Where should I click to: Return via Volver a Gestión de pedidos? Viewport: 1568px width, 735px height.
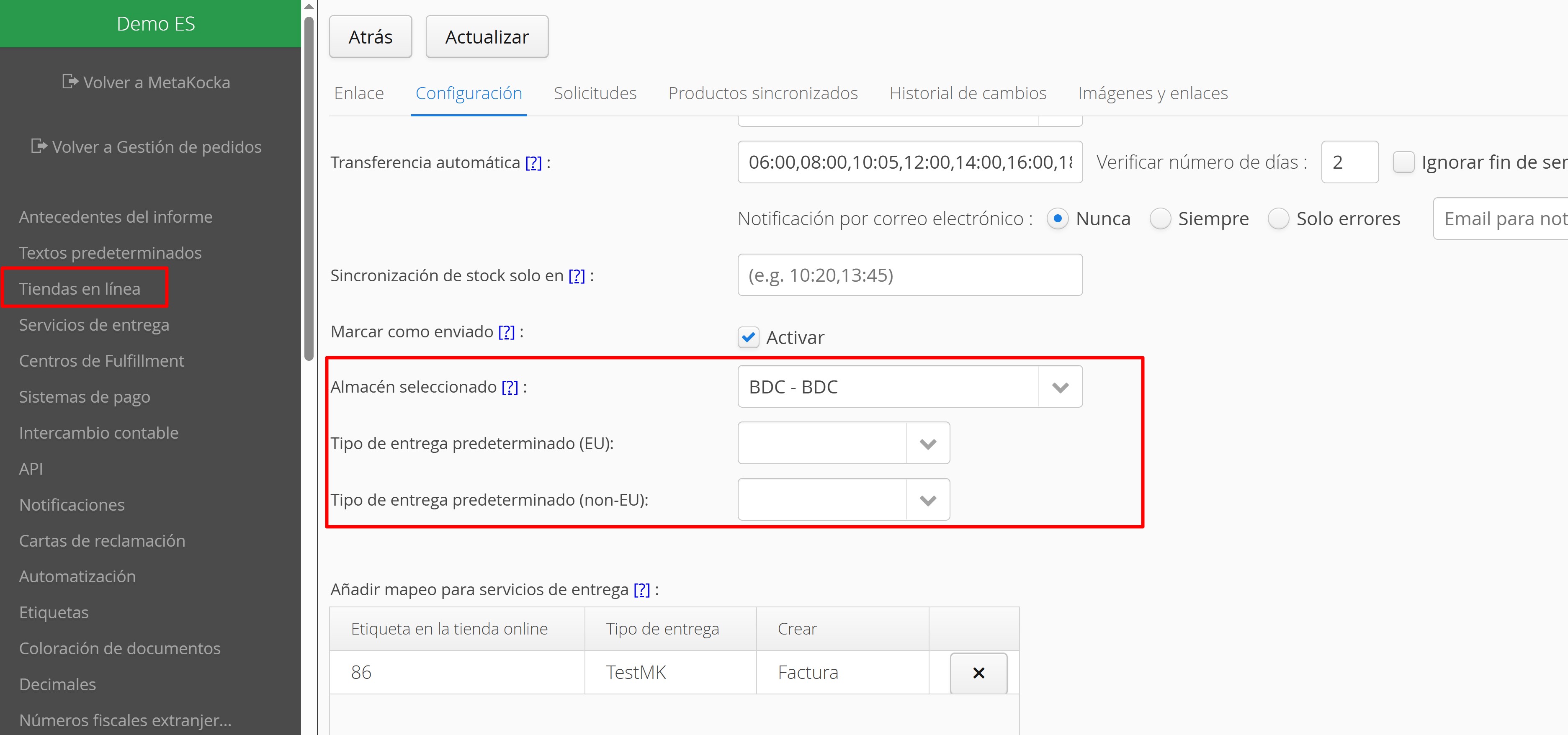[157, 146]
